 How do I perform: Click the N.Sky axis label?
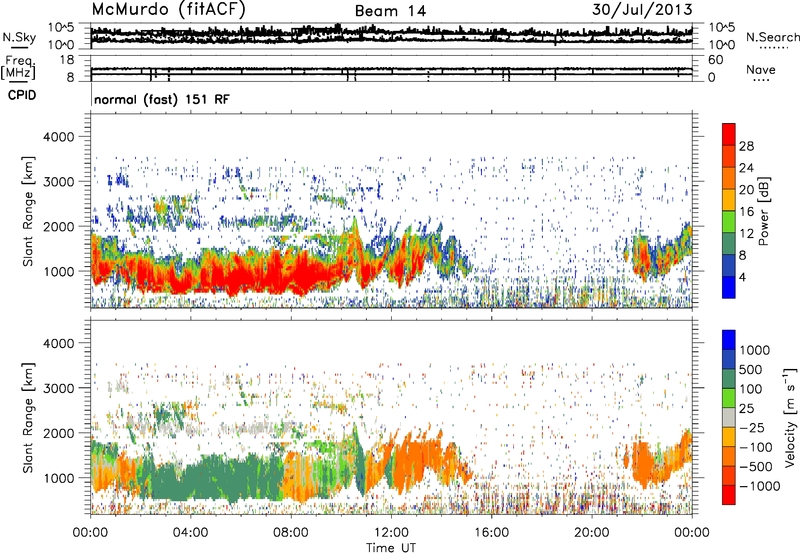tap(19, 37)
